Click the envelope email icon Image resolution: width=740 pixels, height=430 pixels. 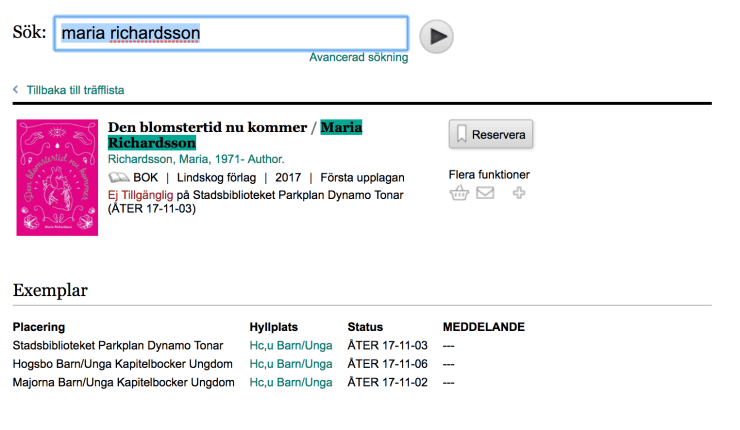point(485,193)
